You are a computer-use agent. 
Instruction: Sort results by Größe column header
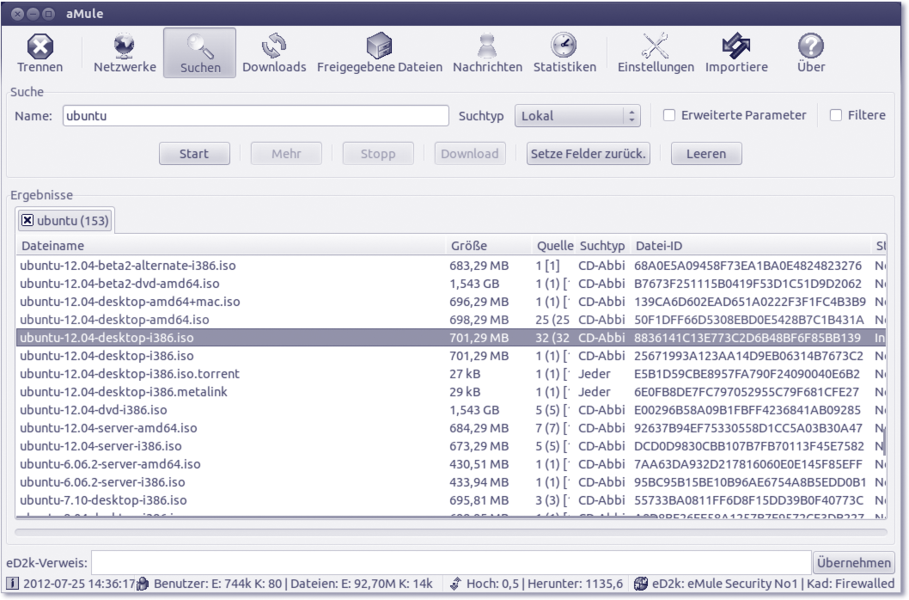468,245
